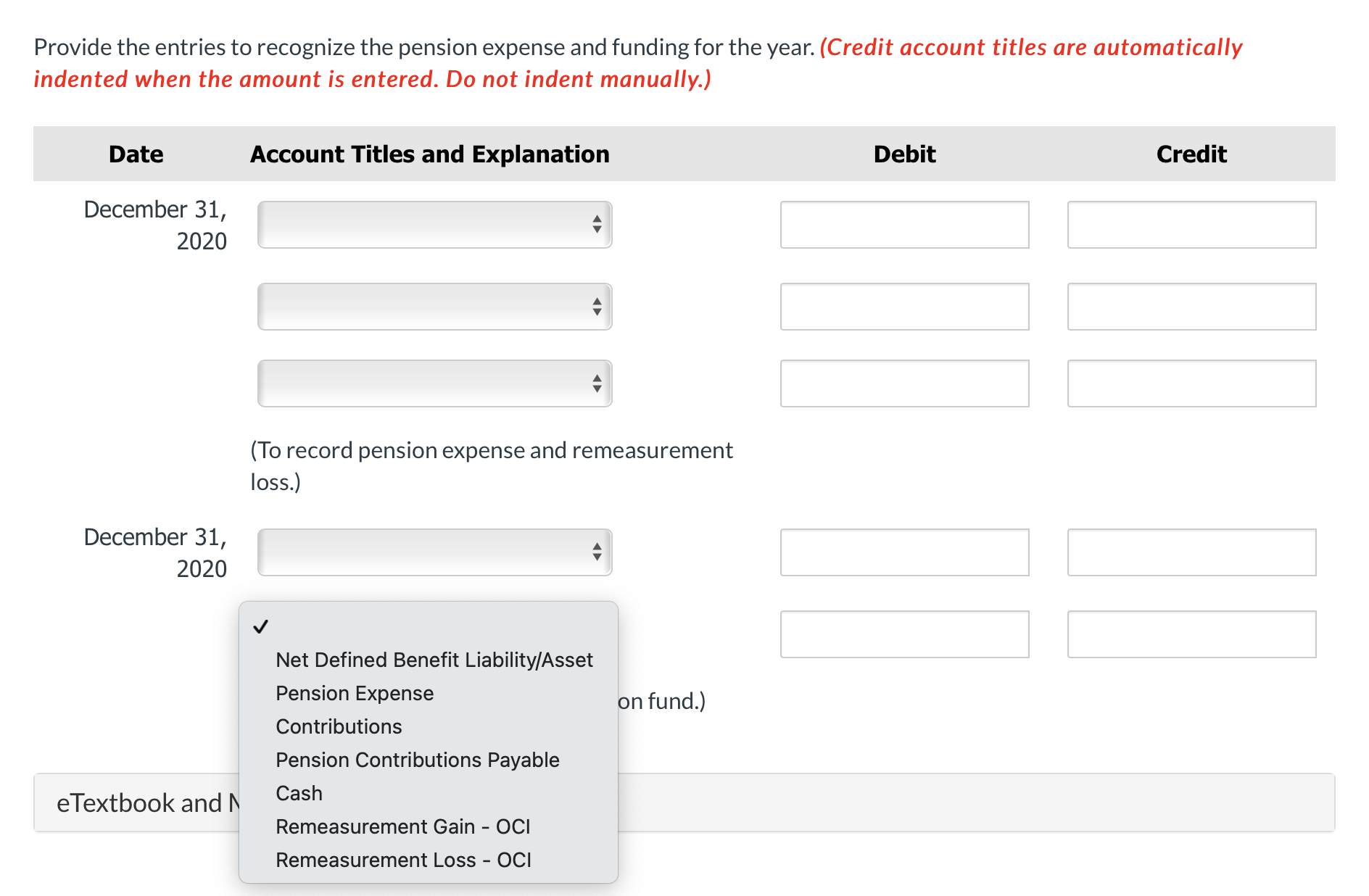Select Contributions from dropdown list

pyautogui.click(x=339, y=726)
